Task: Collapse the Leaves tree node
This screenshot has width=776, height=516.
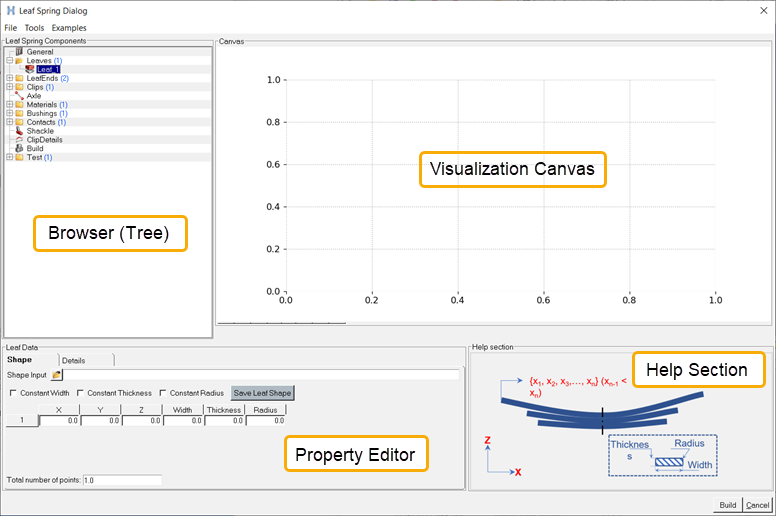Action: (x=9, y=61)
